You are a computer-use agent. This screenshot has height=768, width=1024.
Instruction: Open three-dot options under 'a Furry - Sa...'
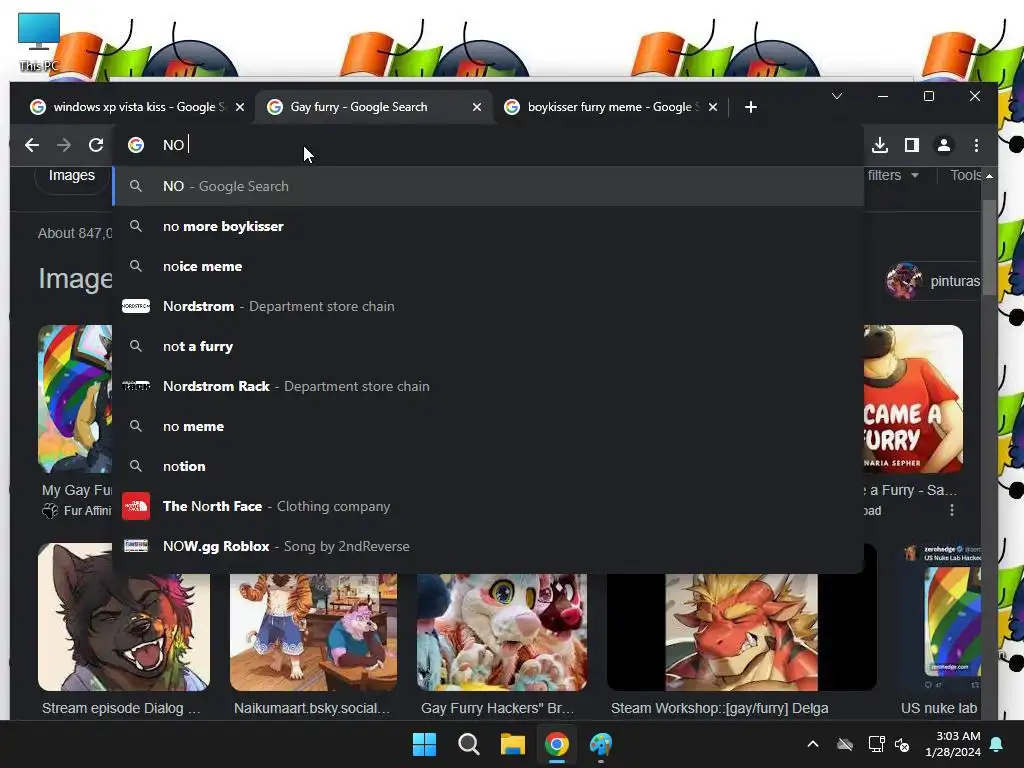pos(952,510)
